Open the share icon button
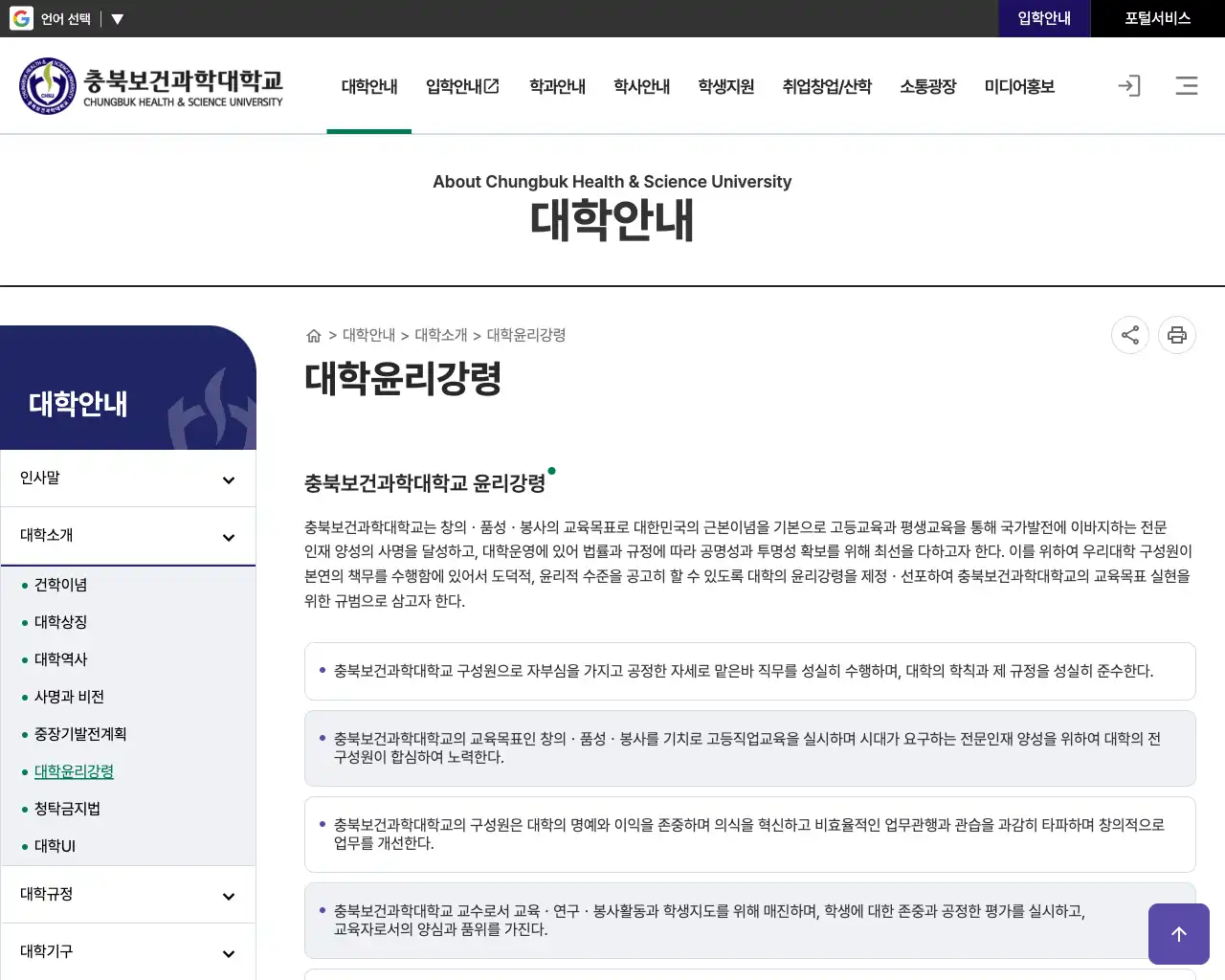1225x980 pixels. pos(1130,335)
